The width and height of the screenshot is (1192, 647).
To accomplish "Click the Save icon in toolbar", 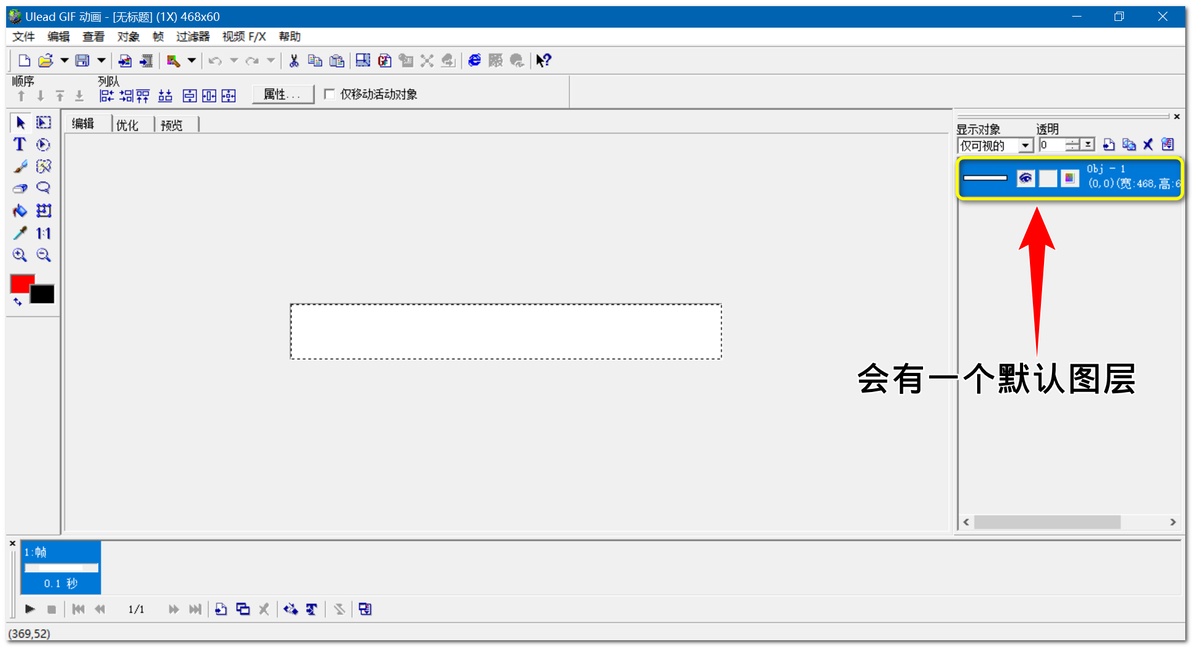I will click(x=82, y=61).
